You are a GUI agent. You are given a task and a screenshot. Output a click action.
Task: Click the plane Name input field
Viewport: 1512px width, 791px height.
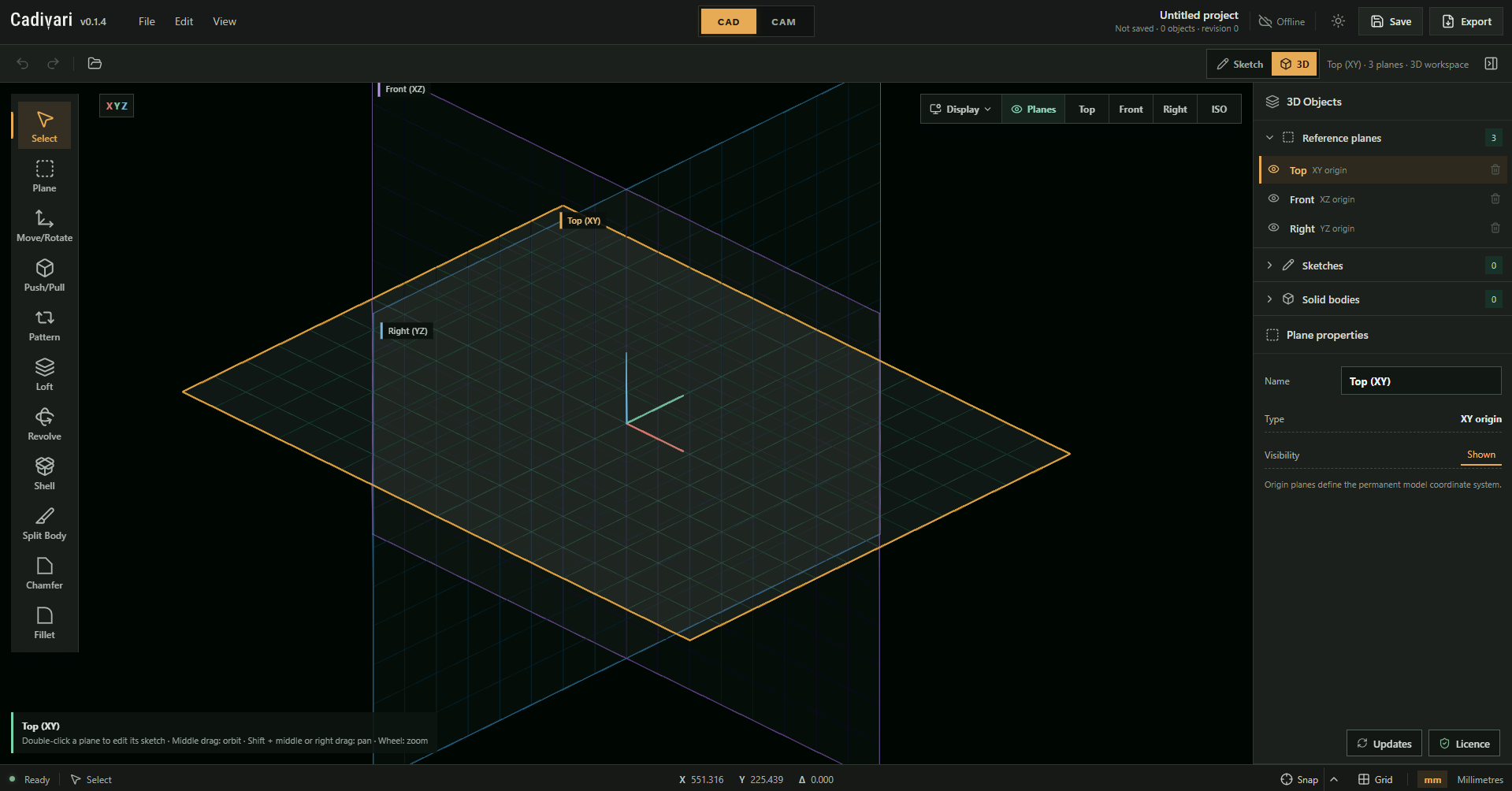tap(1421, 381)
